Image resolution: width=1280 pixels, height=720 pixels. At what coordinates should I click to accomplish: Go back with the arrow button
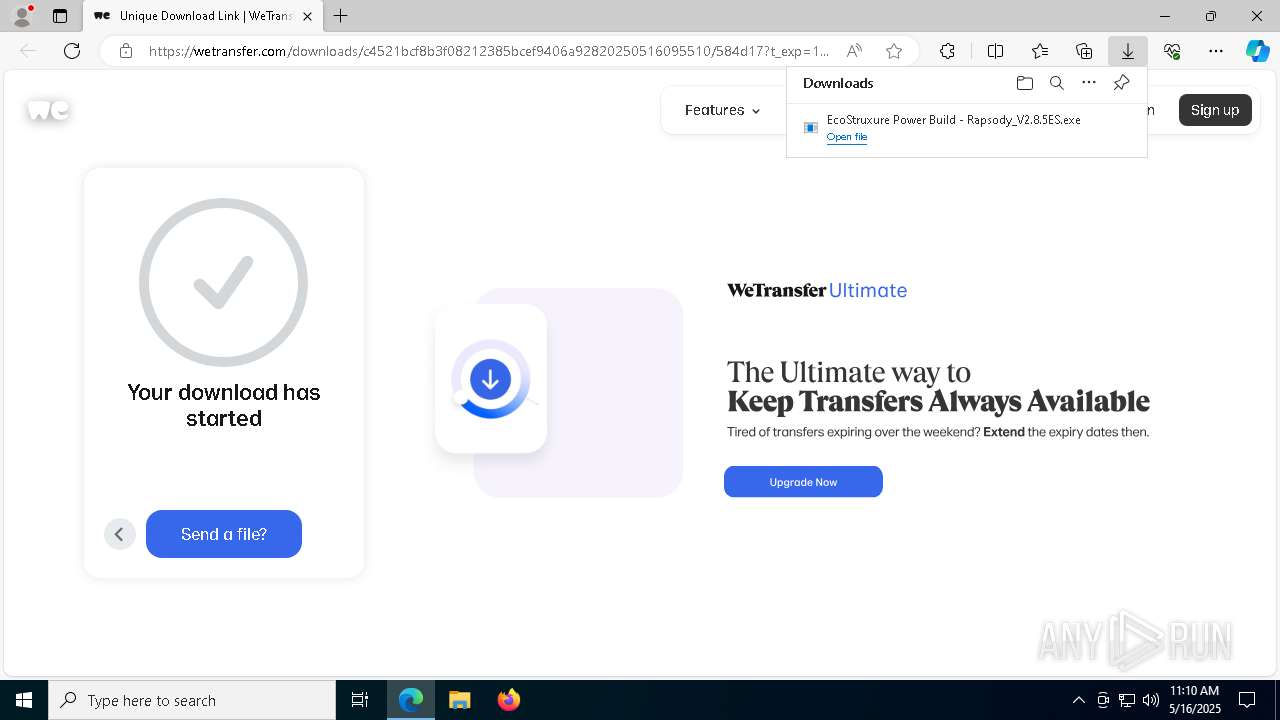(x=119, y=534)
